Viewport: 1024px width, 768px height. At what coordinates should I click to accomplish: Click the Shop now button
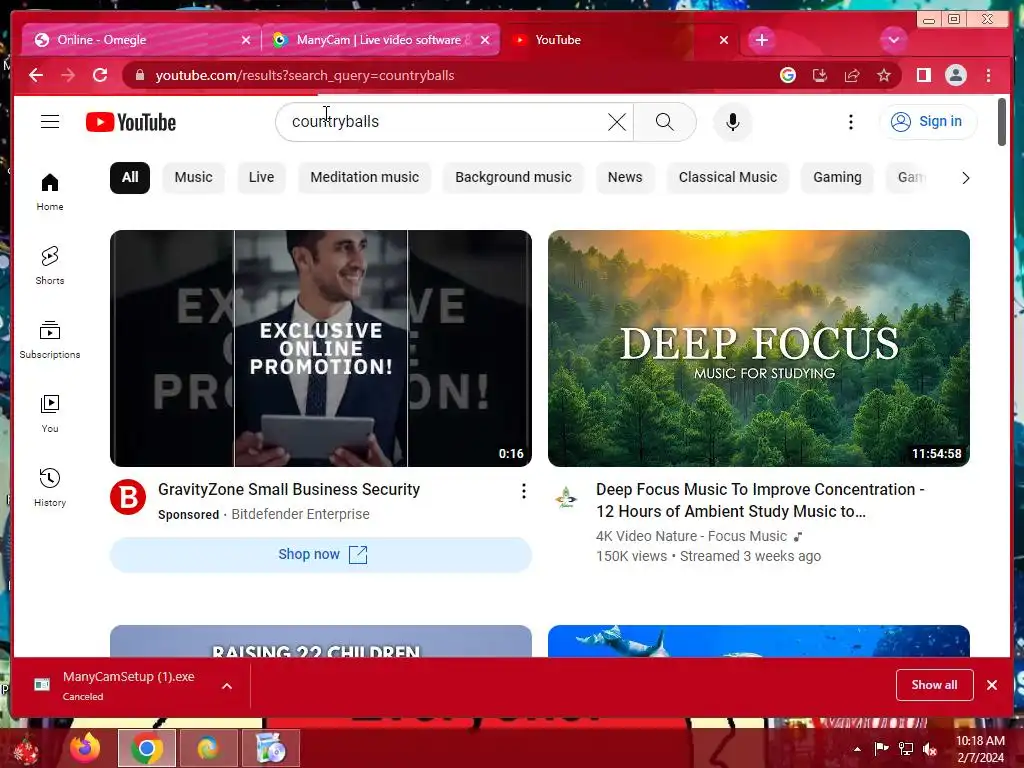321,554
